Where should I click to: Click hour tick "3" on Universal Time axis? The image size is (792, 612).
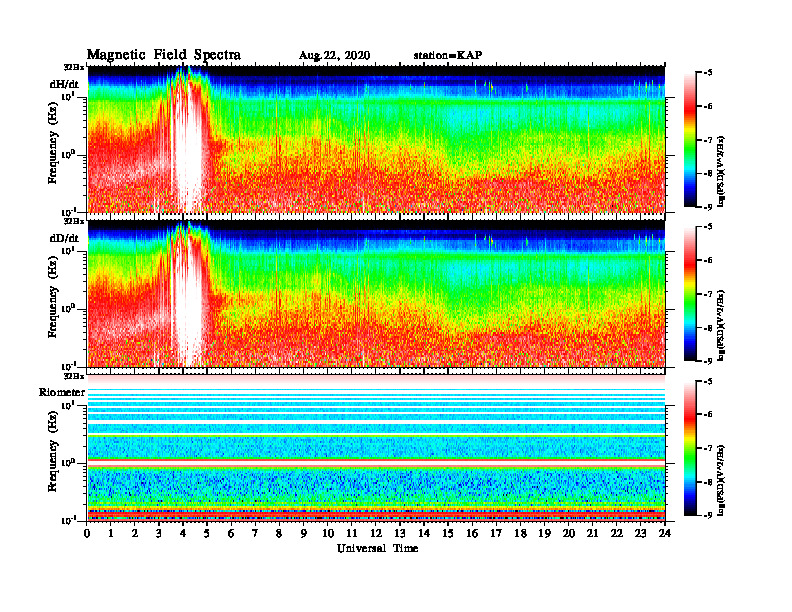point(159,534)
